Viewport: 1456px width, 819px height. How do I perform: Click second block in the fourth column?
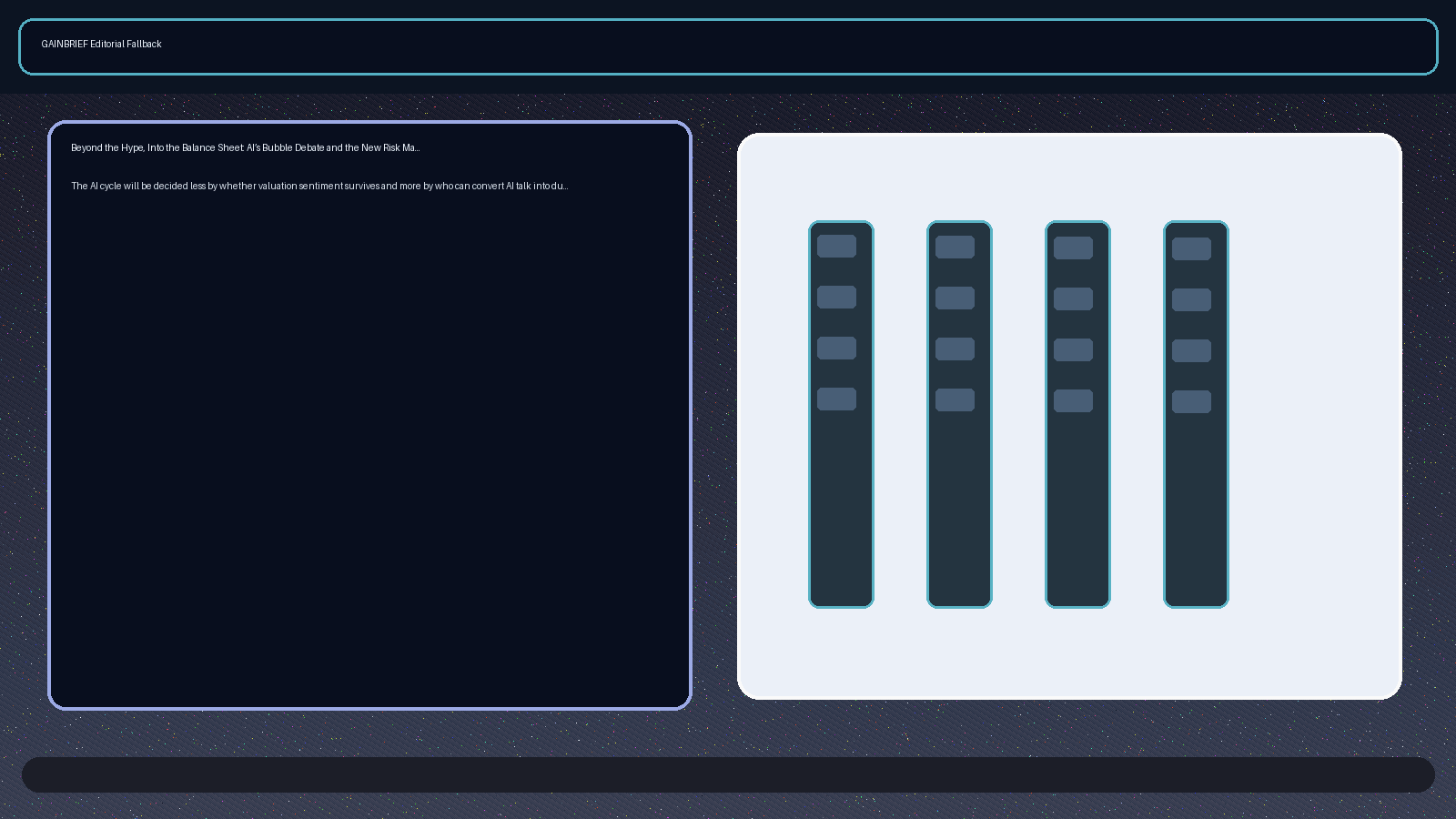pyautogui.click(x=1191, y=300)
